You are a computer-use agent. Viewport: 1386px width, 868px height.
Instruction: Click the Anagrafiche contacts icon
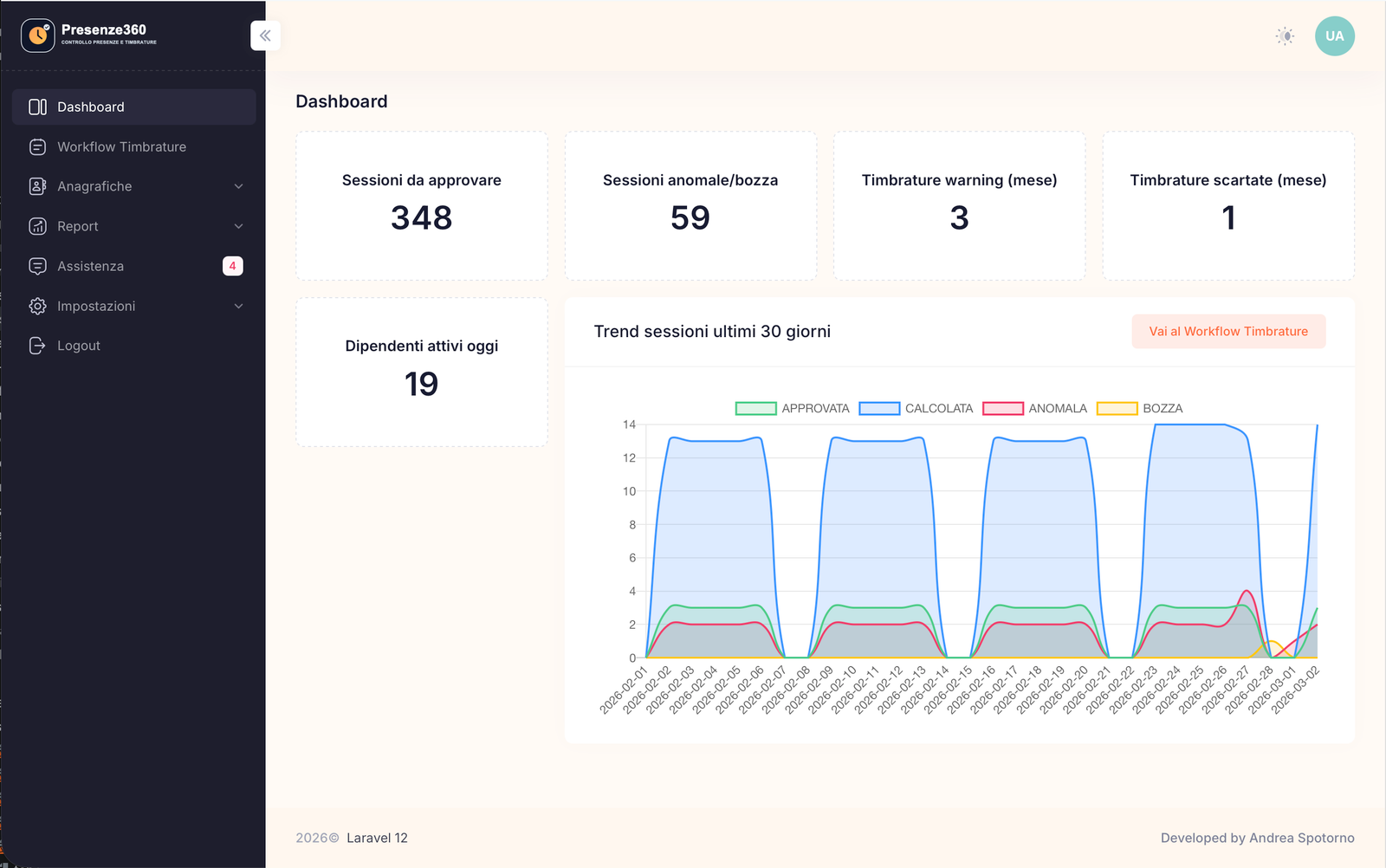click(x=37, y=186)
